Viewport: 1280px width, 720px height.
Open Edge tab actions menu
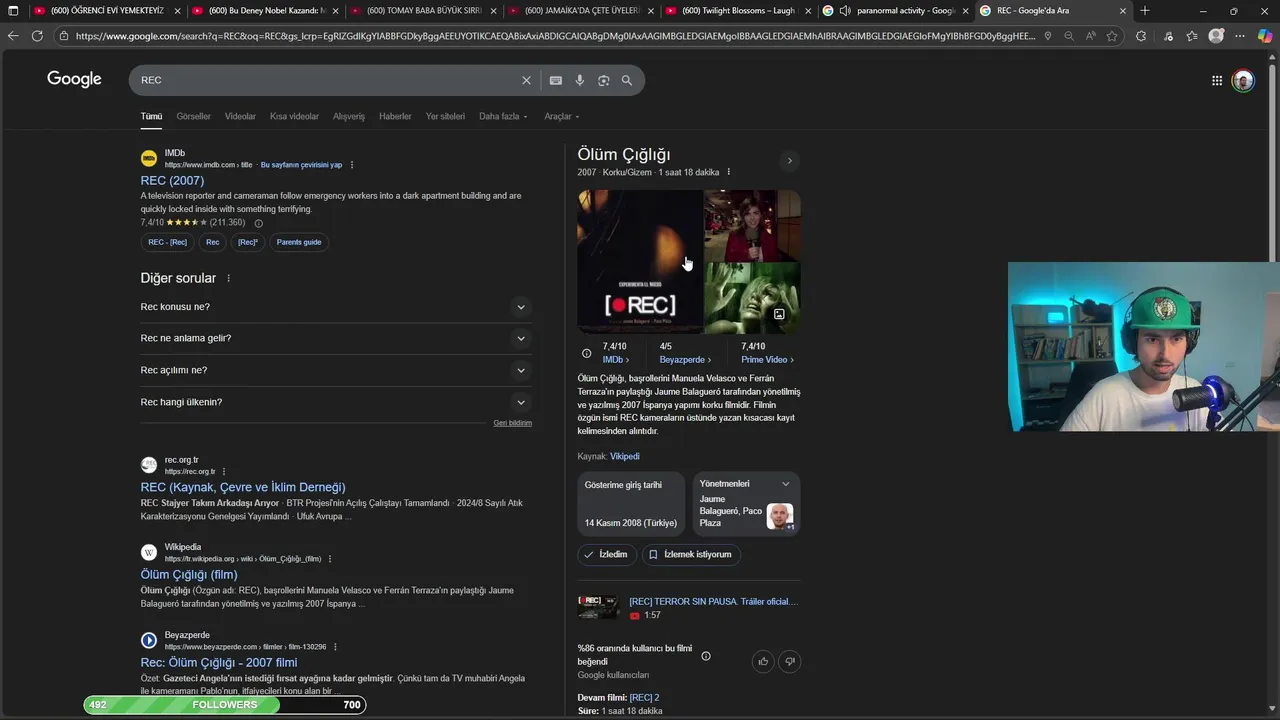pyautogui.click(x=12, y=11)
